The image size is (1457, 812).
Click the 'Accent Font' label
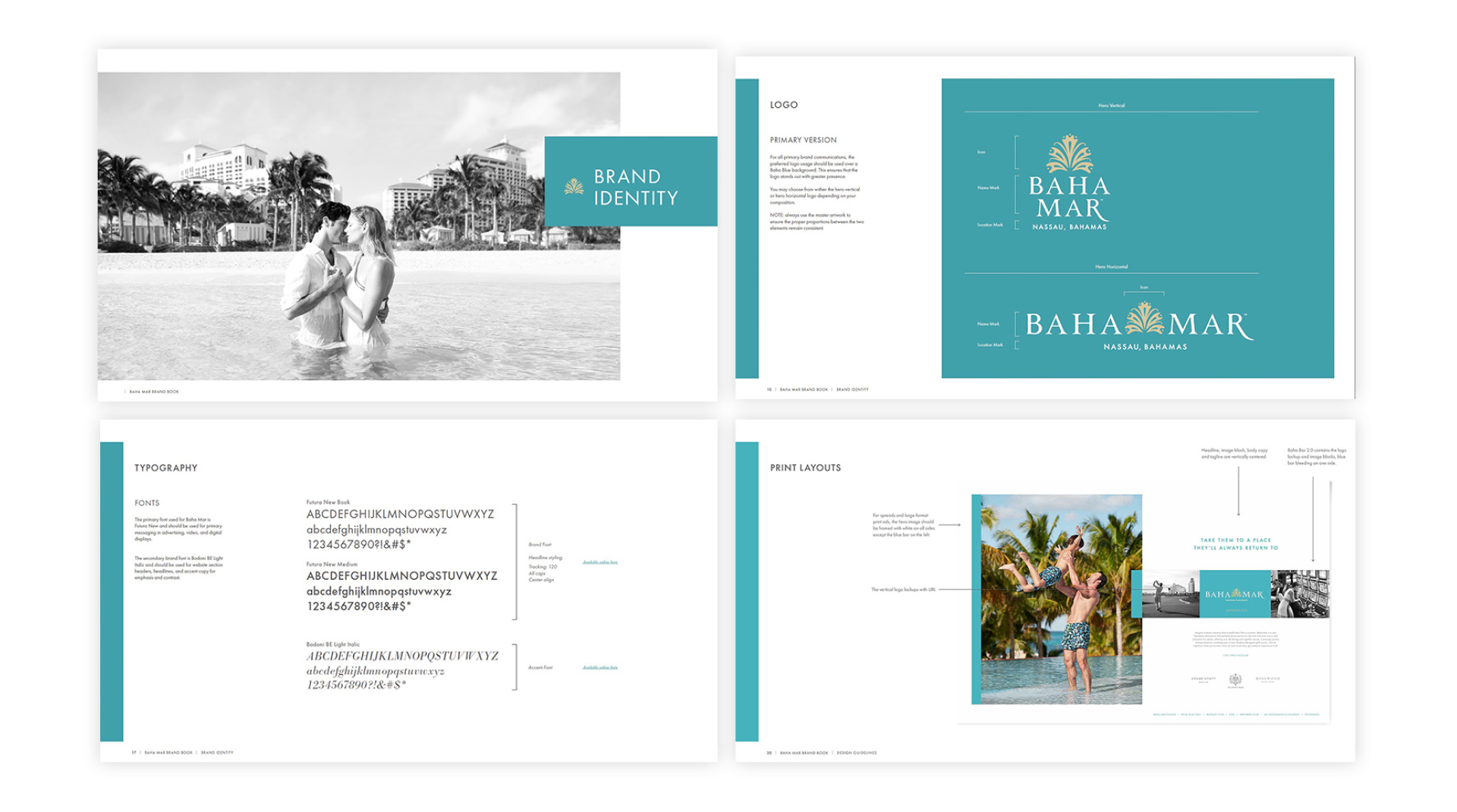(x=540, y=668)
